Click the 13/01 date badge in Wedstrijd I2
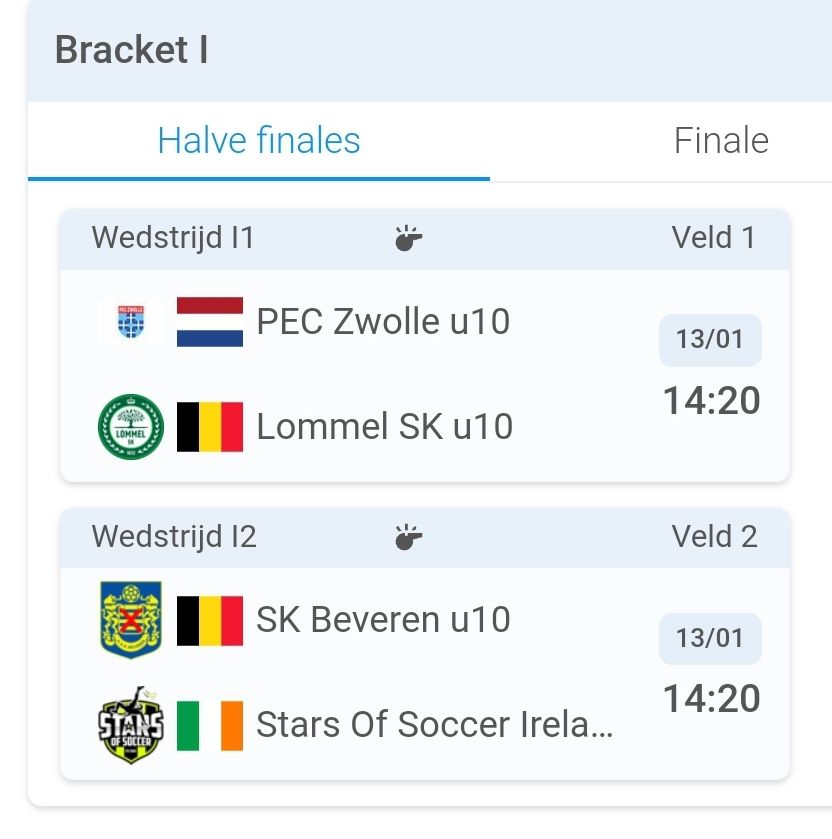The height and width of the screenshot is (839, 832). [x=710, y=638]
